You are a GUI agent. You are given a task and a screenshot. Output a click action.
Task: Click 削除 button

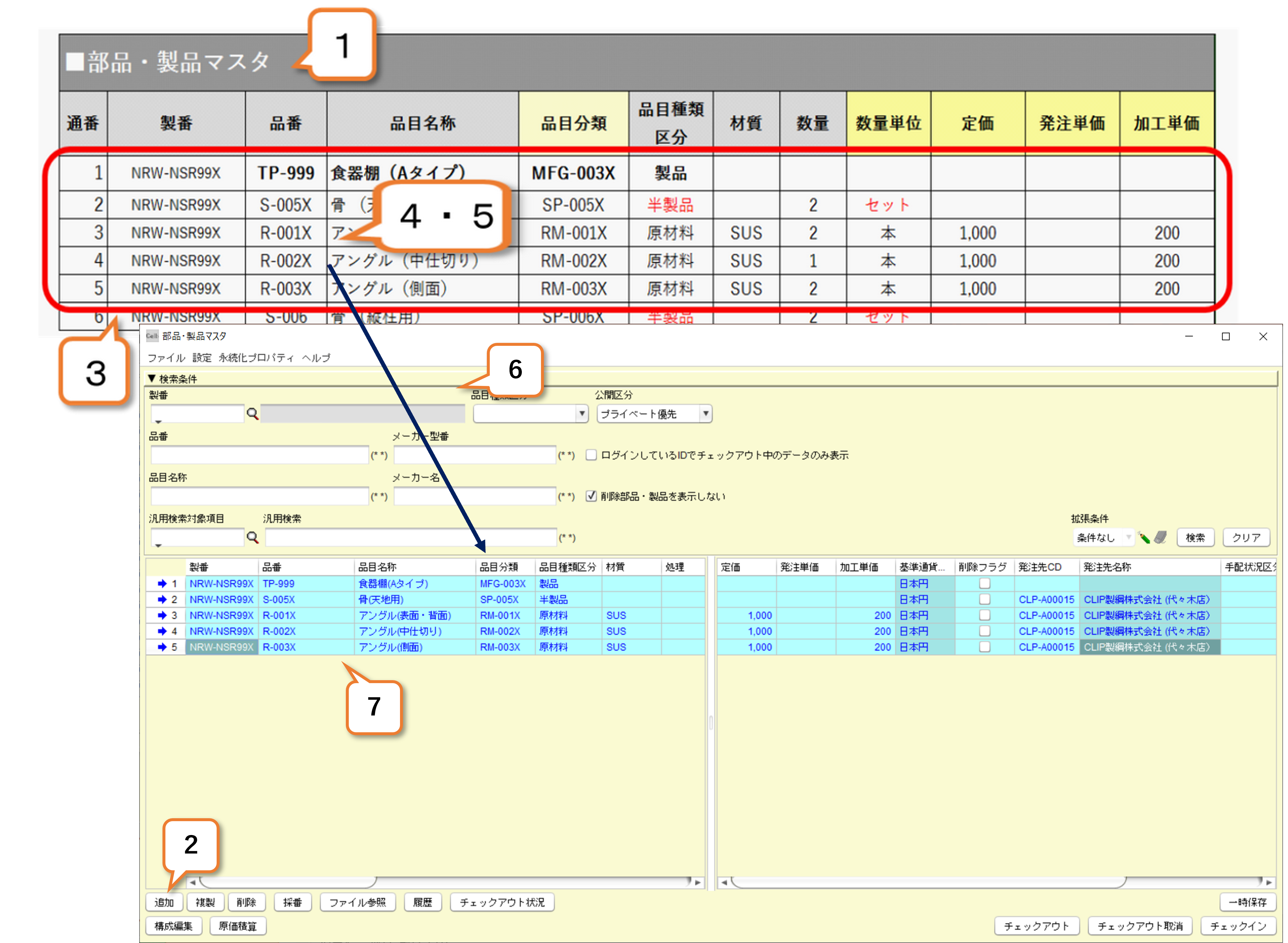247,902
